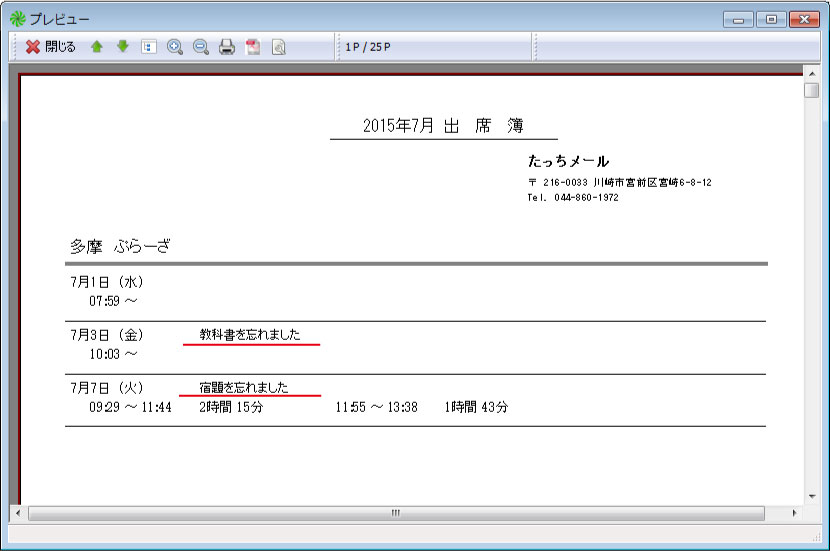Minimize the プレビュー window
Screen dimensions: 830x551
(738, 20)
